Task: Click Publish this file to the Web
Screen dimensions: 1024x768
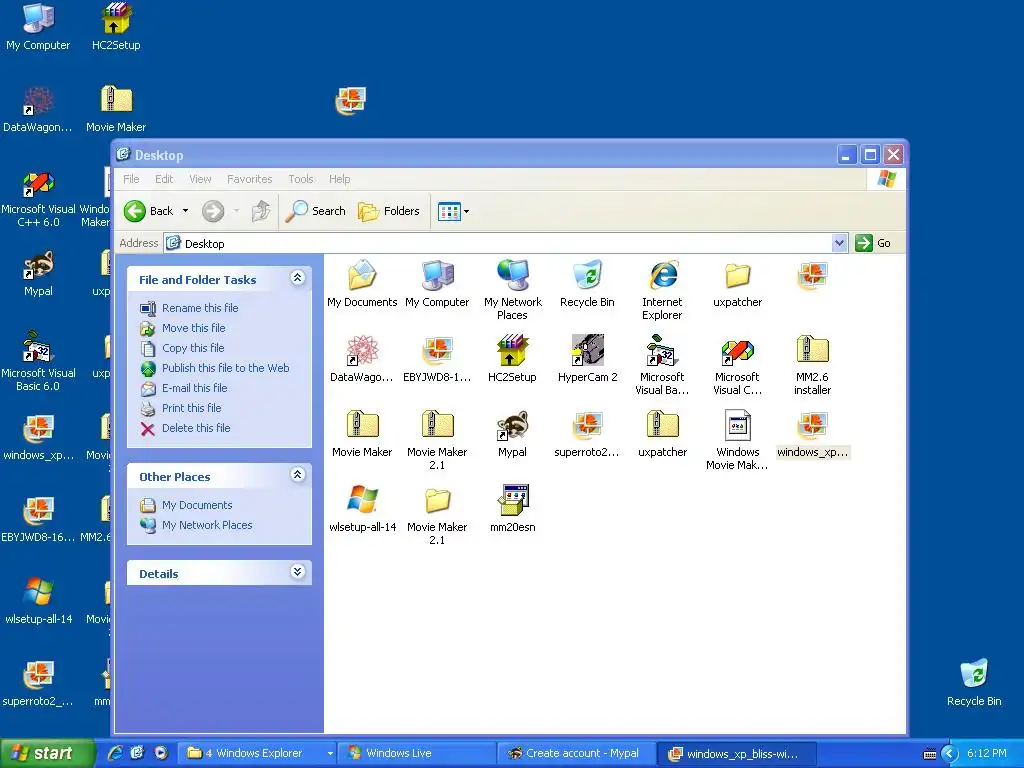Action: [225, 368]
